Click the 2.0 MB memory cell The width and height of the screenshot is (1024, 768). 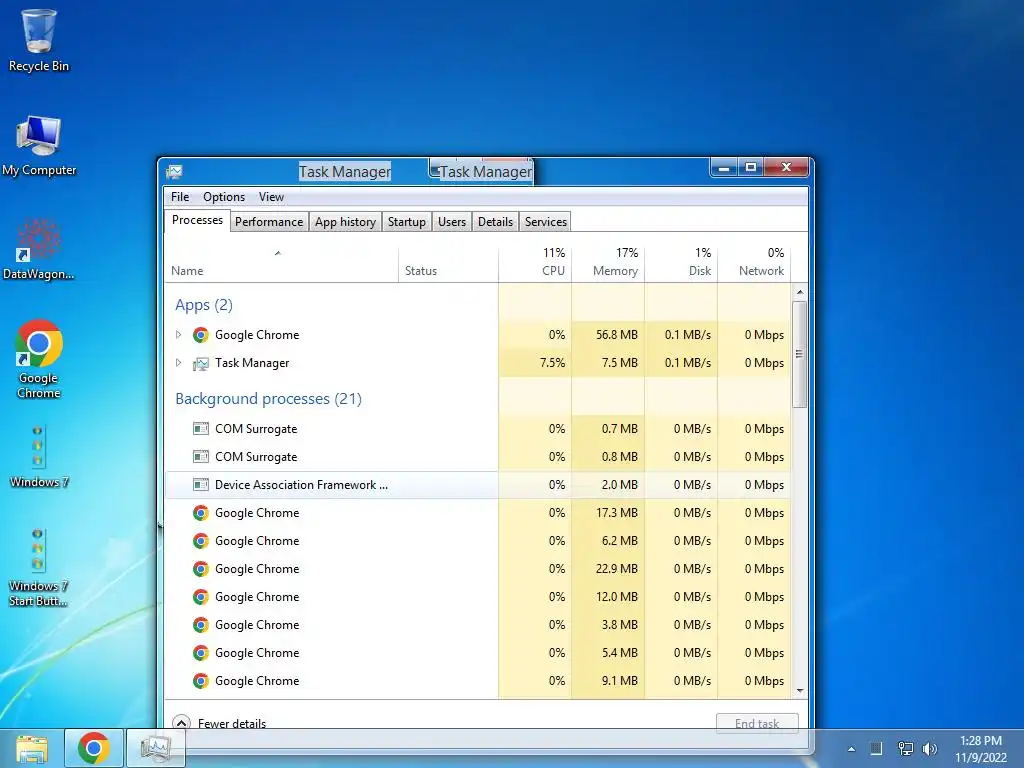coord(608,485)
